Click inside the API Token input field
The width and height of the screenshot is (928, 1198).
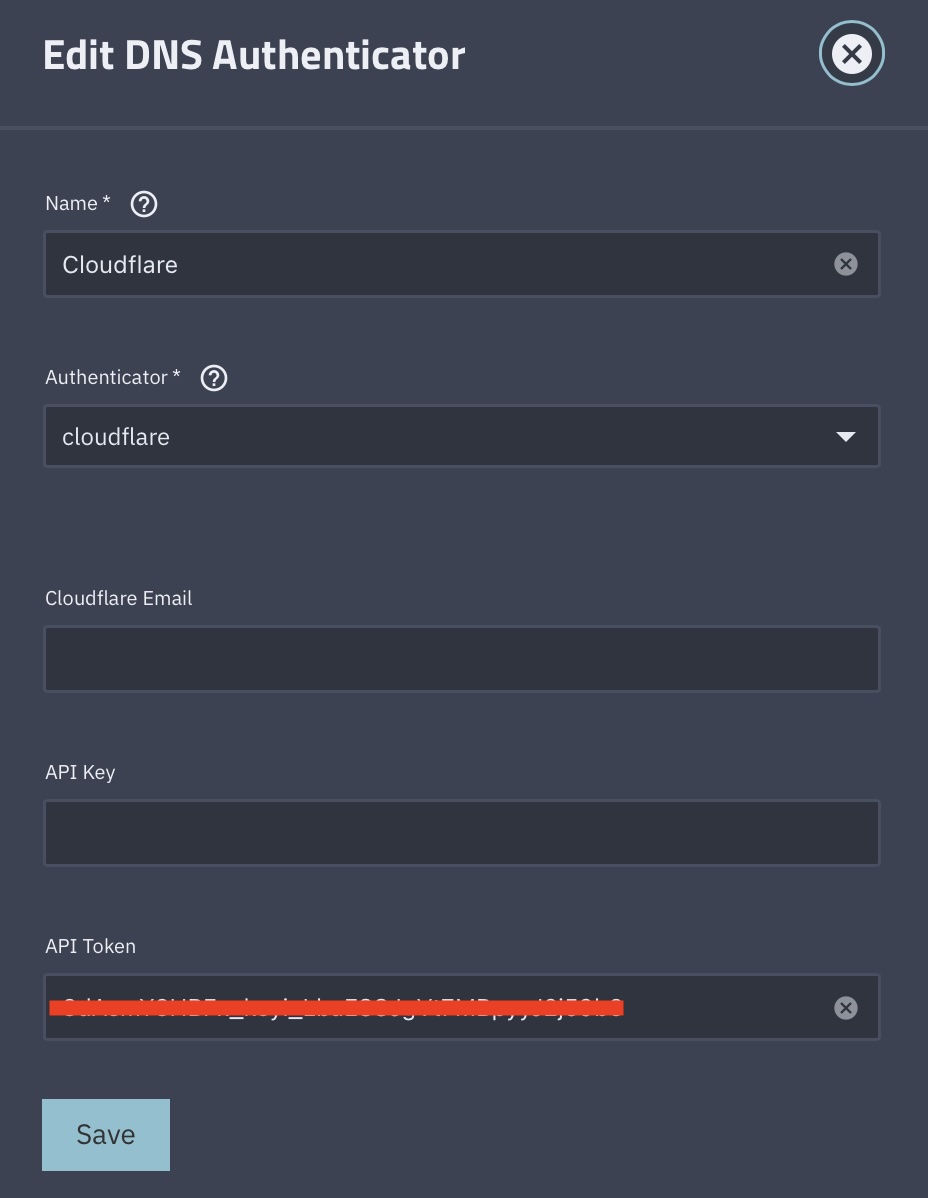pos(461,1007)
